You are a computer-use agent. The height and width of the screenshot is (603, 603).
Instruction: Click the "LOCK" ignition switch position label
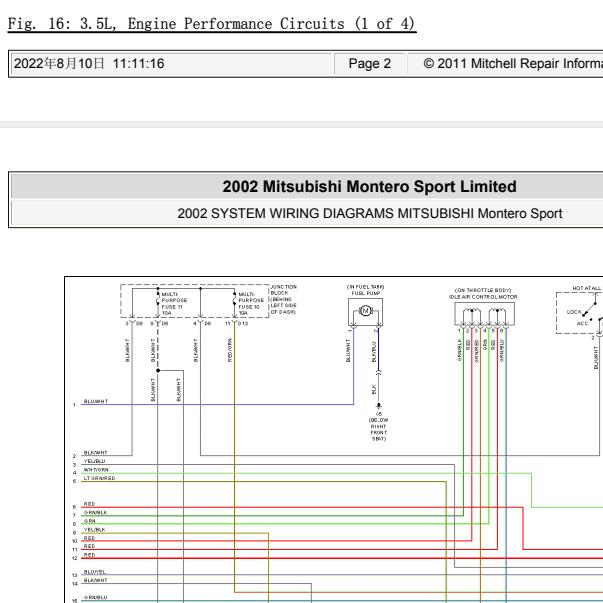(574, 312)
